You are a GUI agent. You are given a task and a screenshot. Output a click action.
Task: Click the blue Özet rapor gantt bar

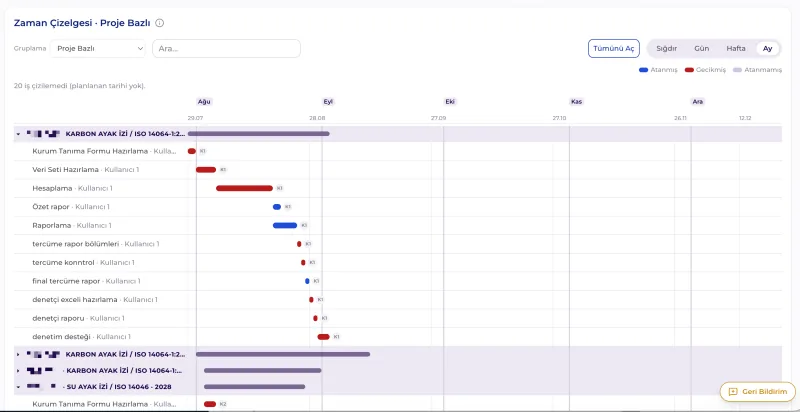[277, 207]
